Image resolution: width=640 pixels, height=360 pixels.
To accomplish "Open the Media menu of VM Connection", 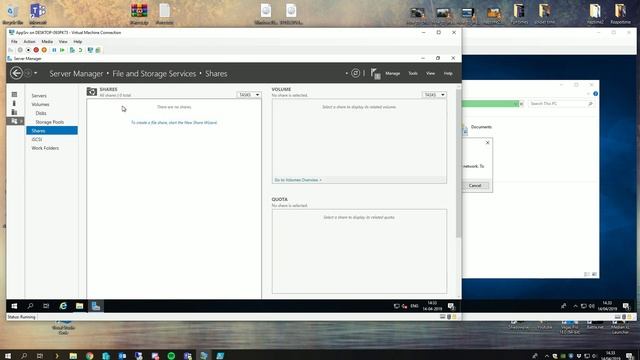I will coord(47,42).
